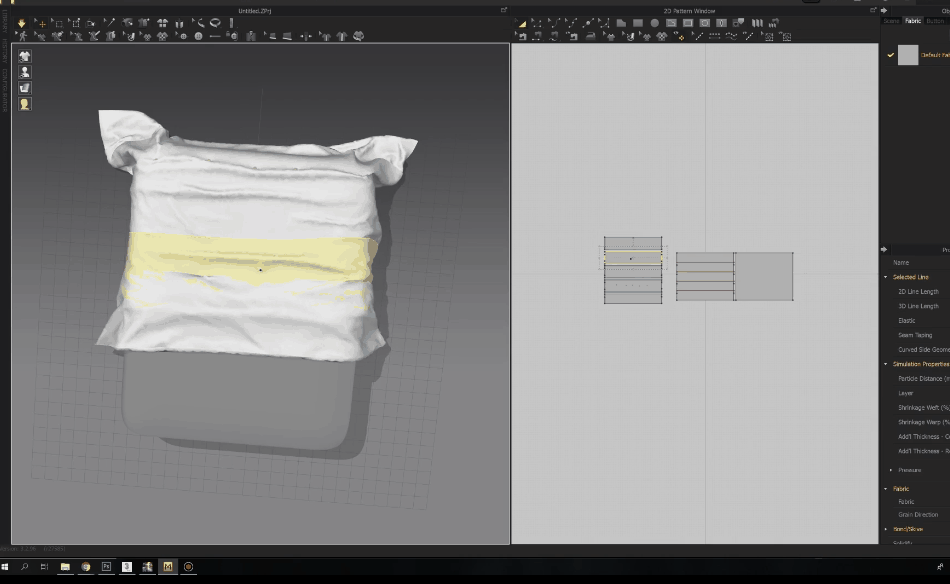Click the Default Fabric gray swatch
This screenshot has height=584, width=950.
[x=907, y=55]
